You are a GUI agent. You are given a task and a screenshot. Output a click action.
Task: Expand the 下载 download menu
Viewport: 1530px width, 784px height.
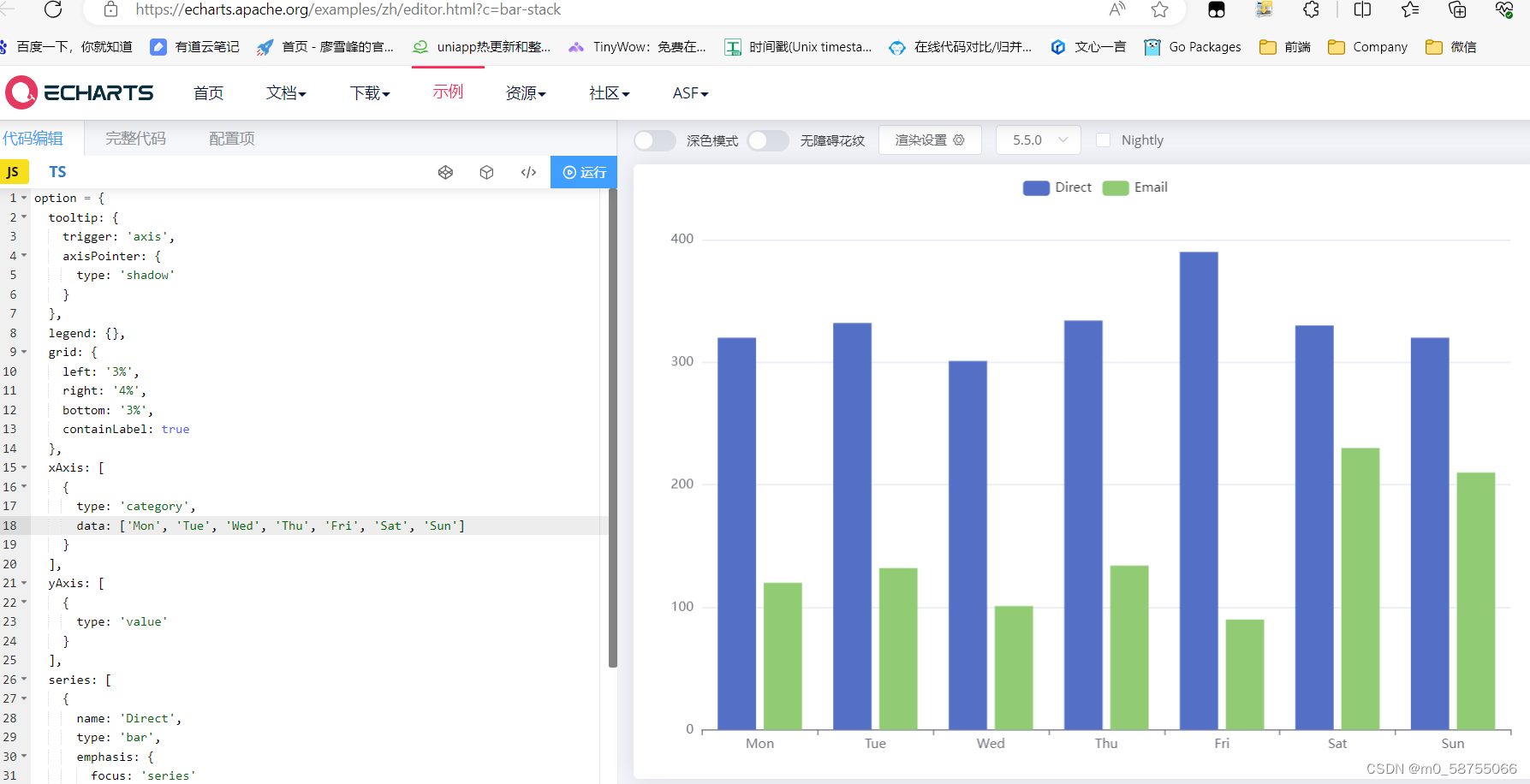370,92
